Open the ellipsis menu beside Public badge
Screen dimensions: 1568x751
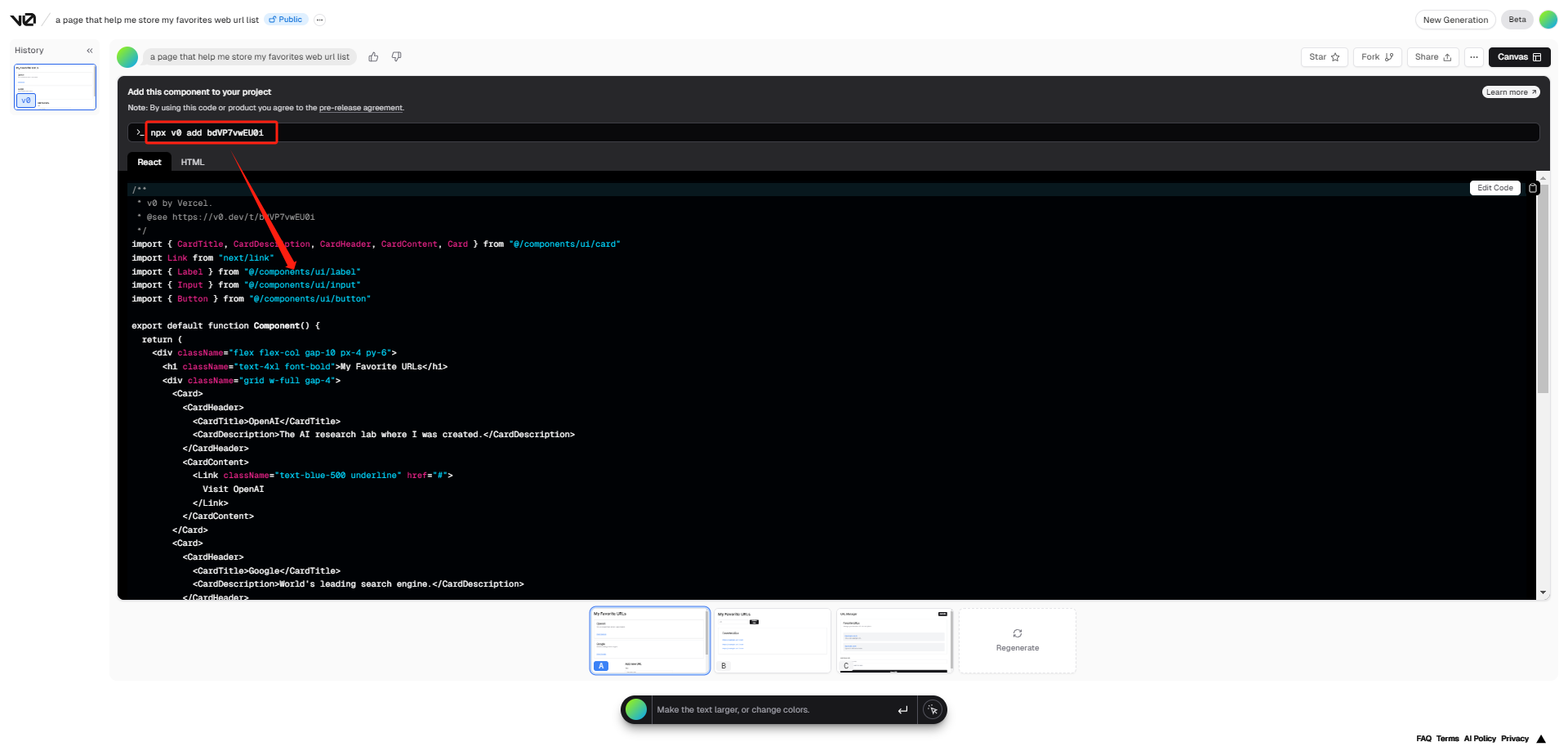(320, 20)
